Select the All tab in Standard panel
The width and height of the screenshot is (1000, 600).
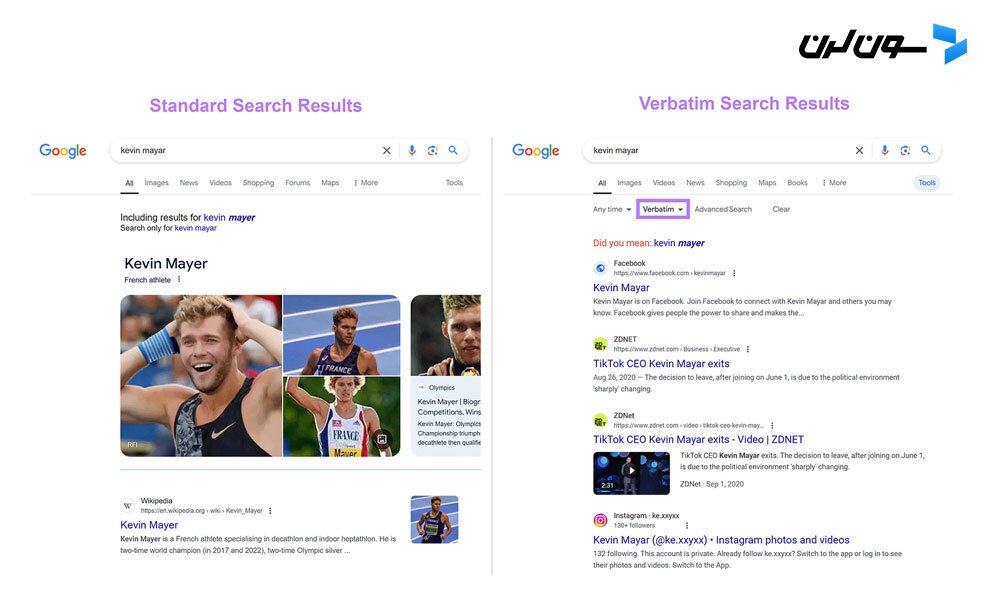129,184
